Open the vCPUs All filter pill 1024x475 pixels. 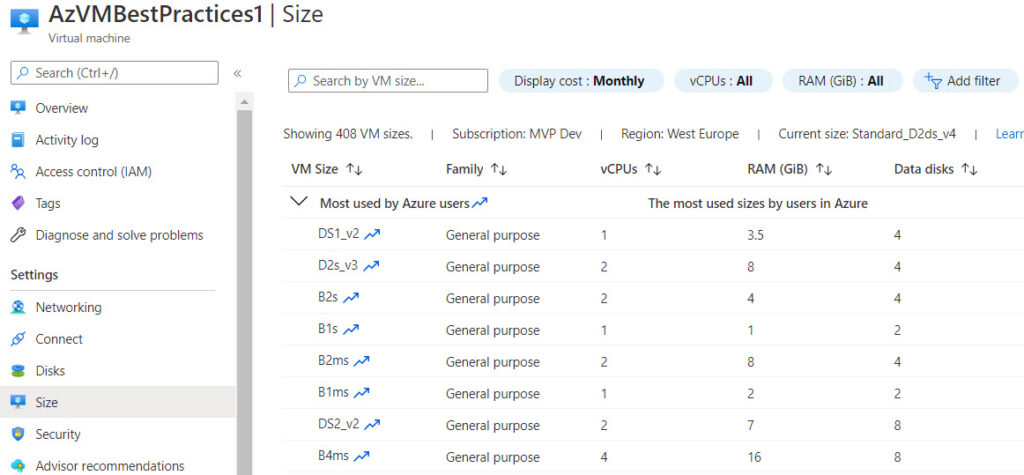pyautogui.click(x=723, y=81)
